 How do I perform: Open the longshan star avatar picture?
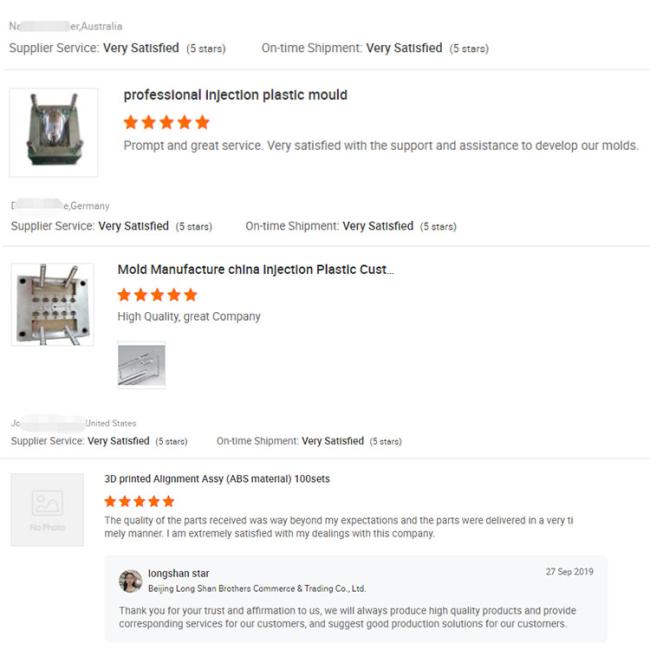(131, 581)
